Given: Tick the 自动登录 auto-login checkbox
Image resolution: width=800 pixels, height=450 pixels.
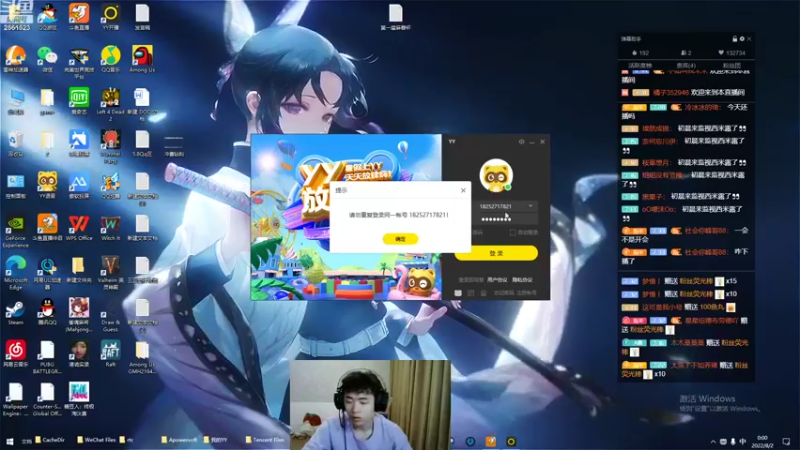Looking at the screenshot, I should [x=513, y=232].
